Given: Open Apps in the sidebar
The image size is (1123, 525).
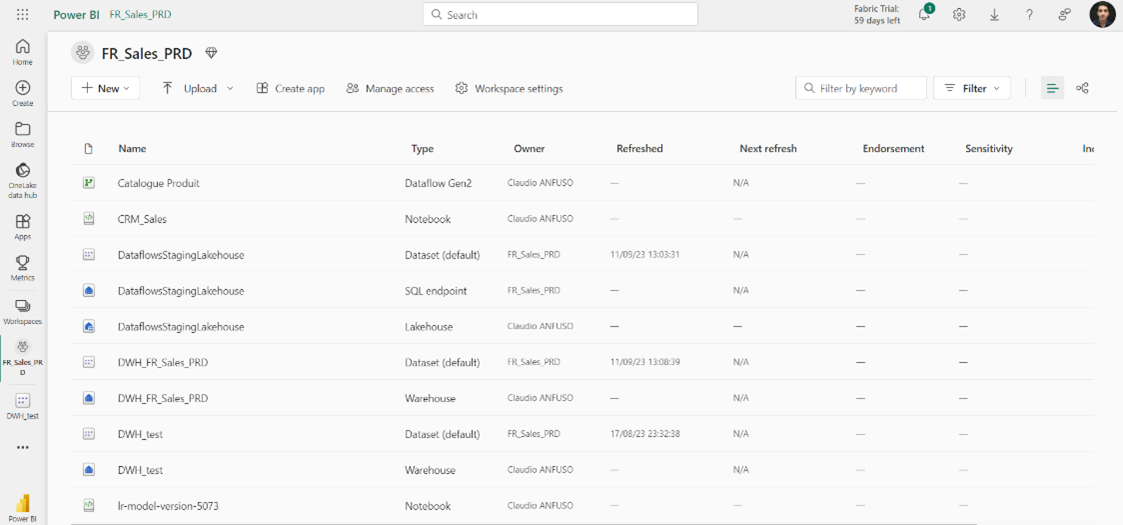Looking at the screenshot, I should click(22, 226).
